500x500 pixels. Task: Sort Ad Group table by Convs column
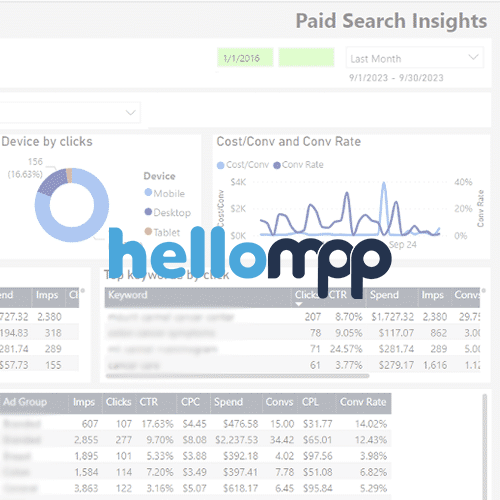pos(279,402)
